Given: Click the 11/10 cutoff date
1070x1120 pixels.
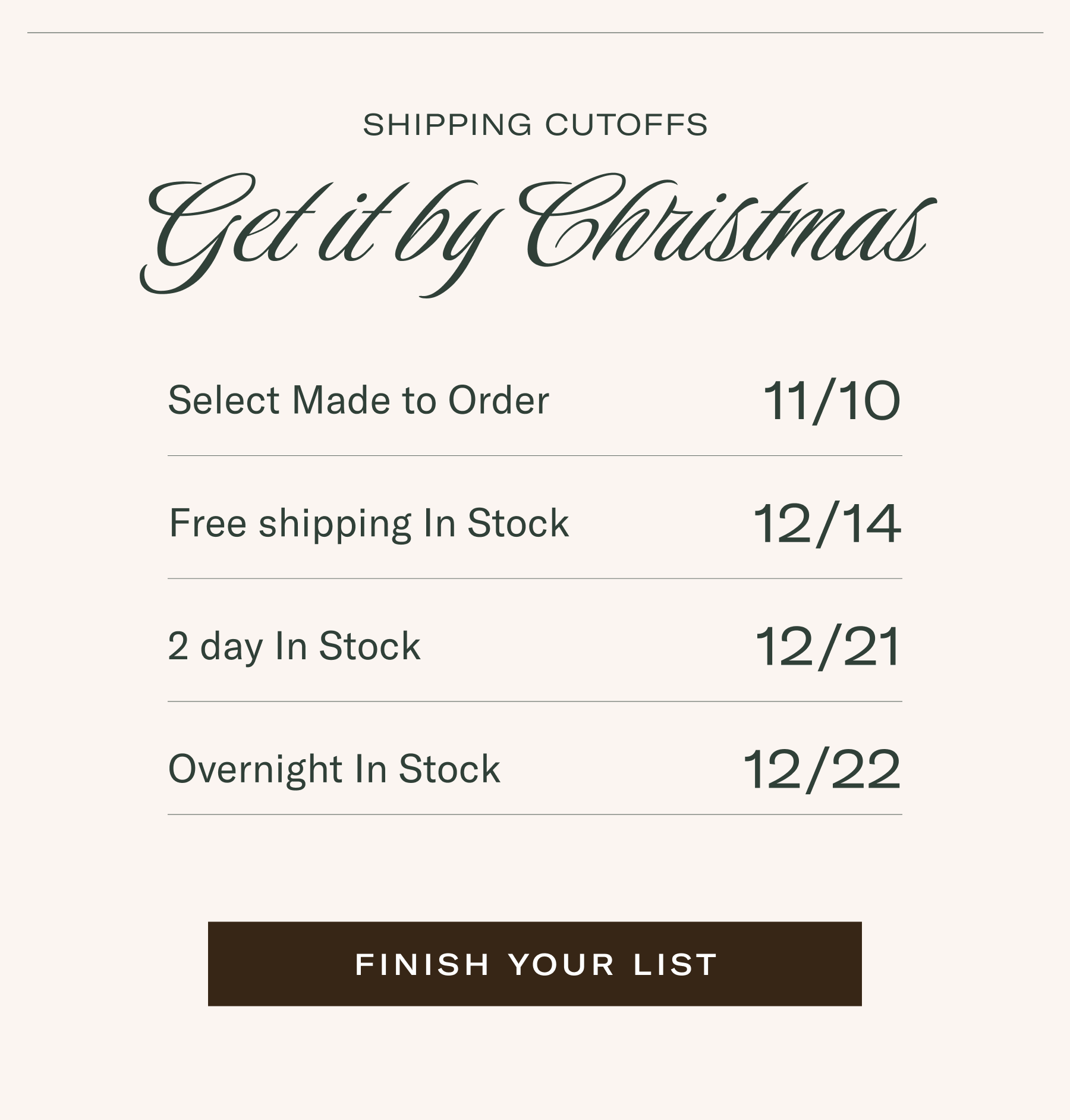Looking at the screenshot, I should 831,401.
